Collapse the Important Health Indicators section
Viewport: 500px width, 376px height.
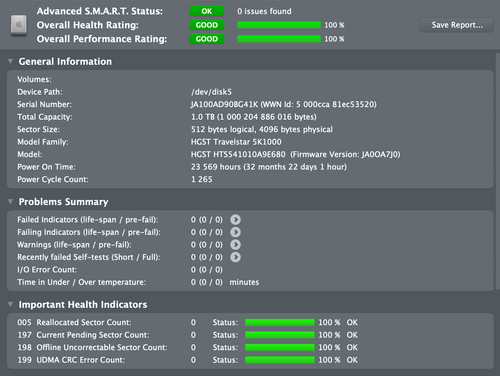click(11, 304)
